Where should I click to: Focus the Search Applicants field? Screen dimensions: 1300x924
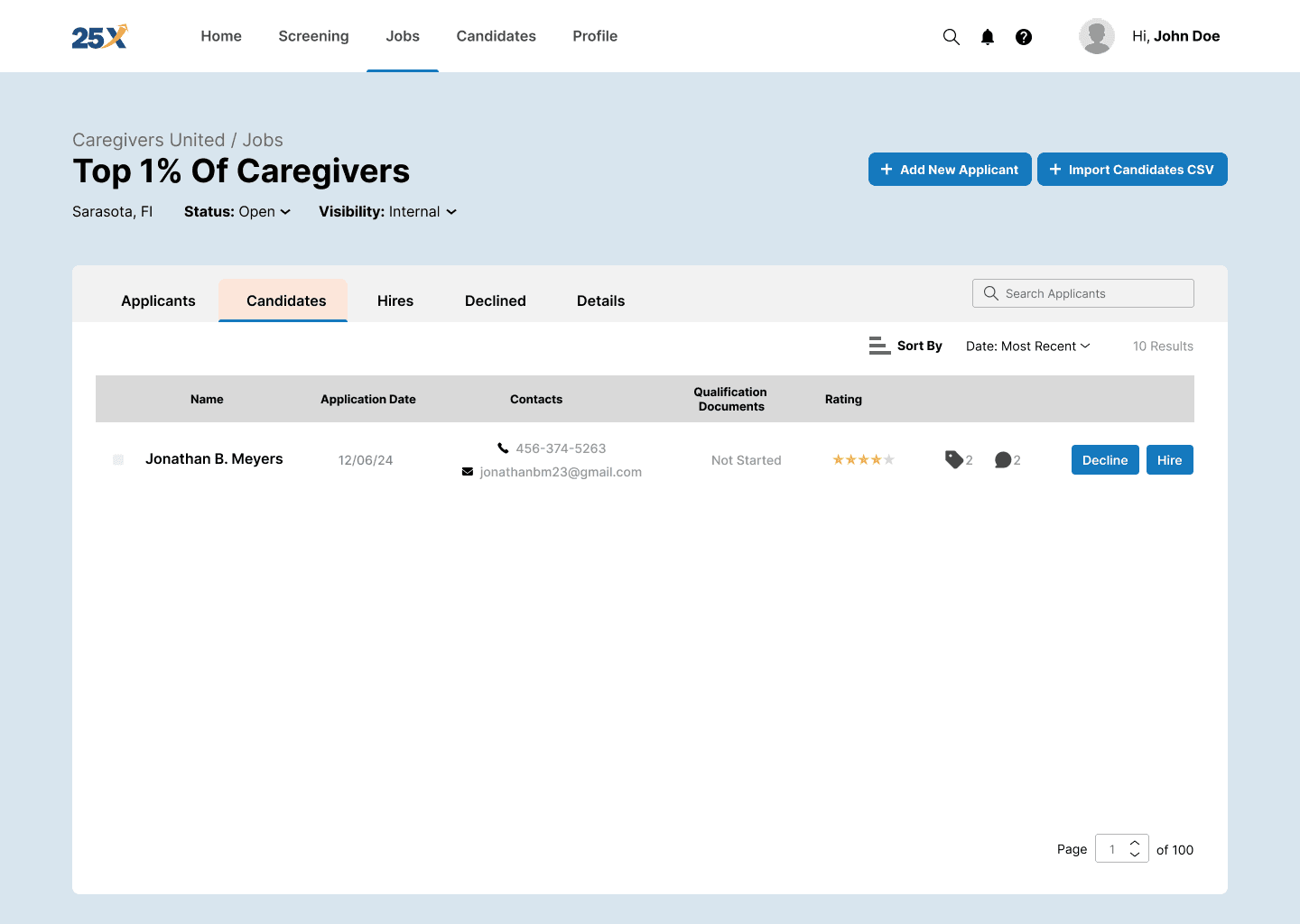click(1083, 293)
